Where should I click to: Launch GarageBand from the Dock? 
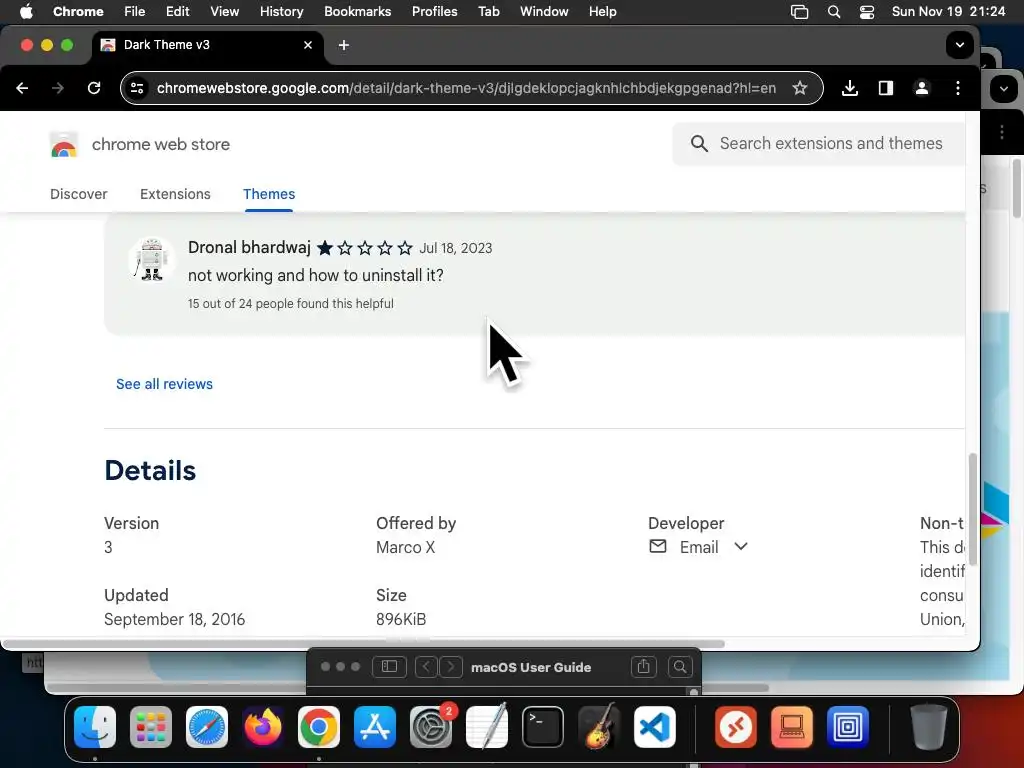599,727
